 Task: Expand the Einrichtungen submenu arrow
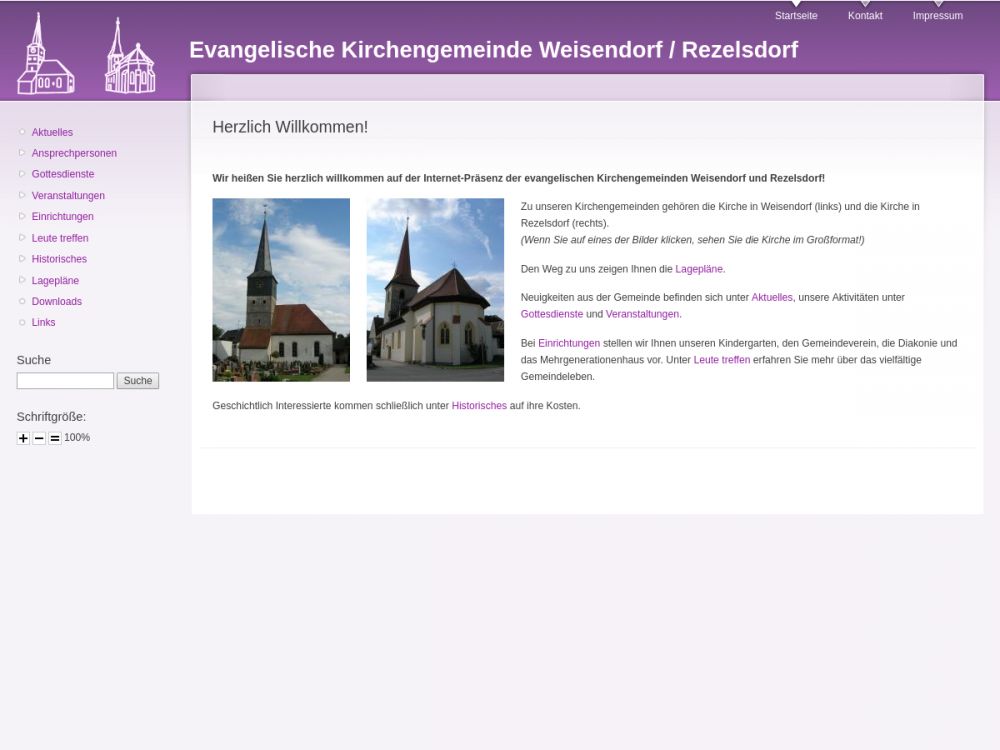(22, 217)
